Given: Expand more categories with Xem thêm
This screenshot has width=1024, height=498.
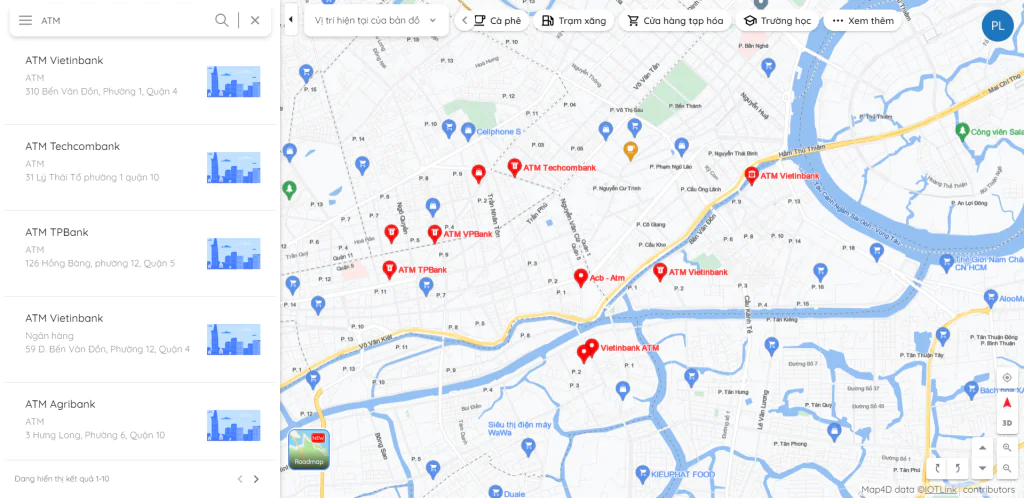Looking at the screenshot, I should (863, 20).
